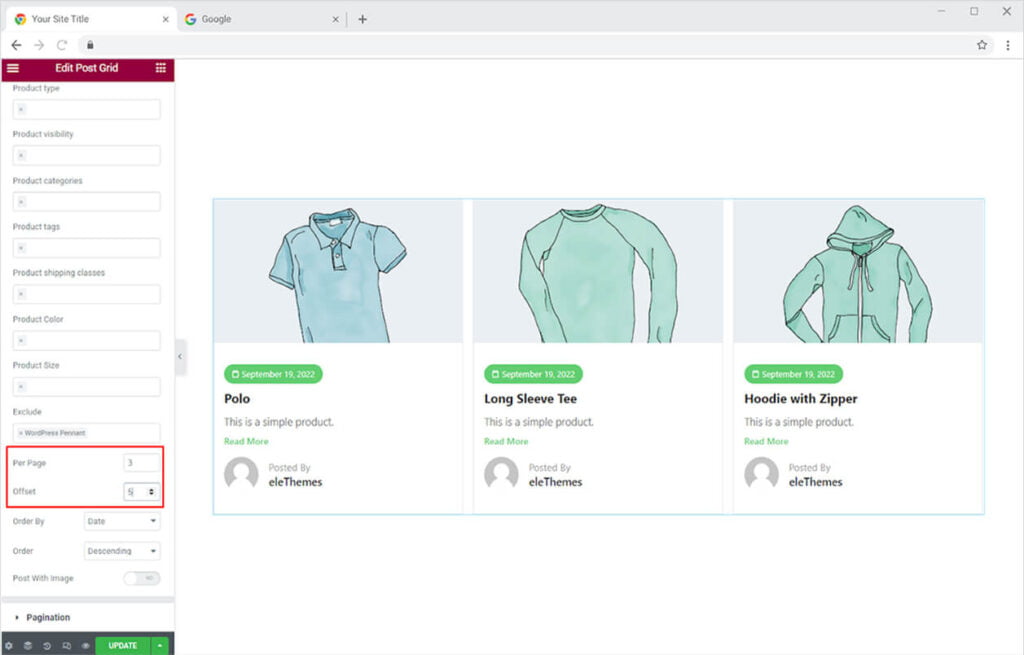Viewport: 1024px width, 655px height.
Task: Open the Navigator layers icon
Action: coord(28,646)
